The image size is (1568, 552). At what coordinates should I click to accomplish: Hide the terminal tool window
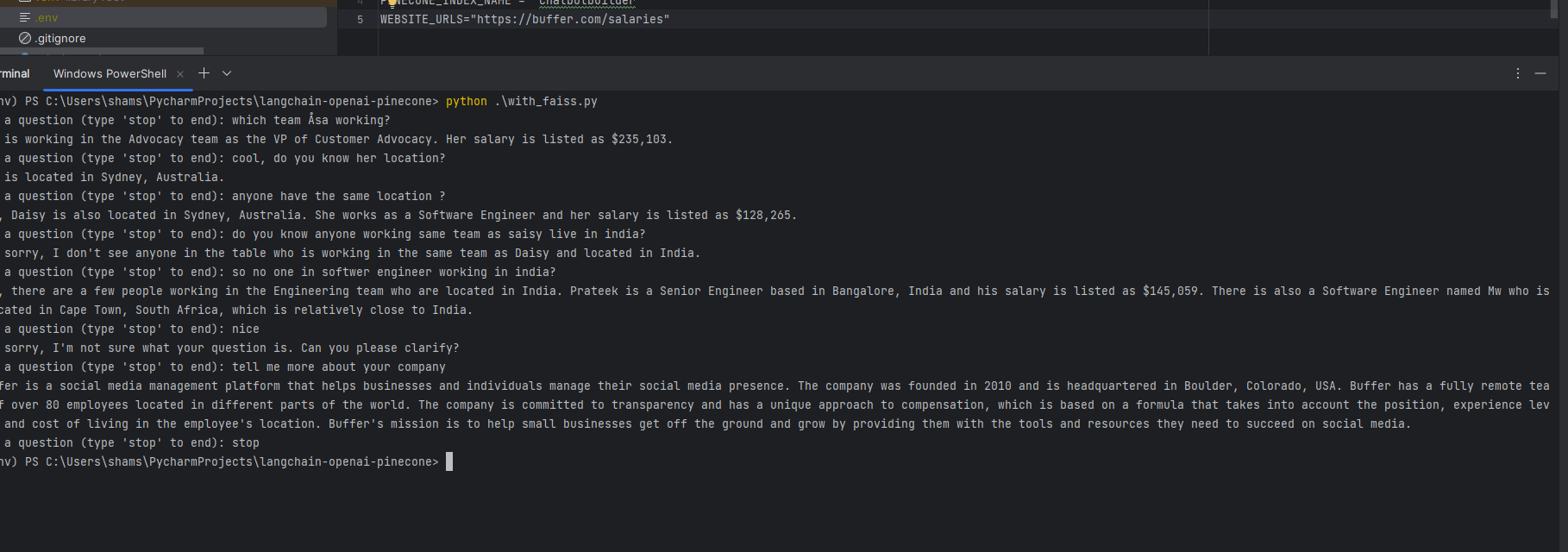pos(1540,73)
